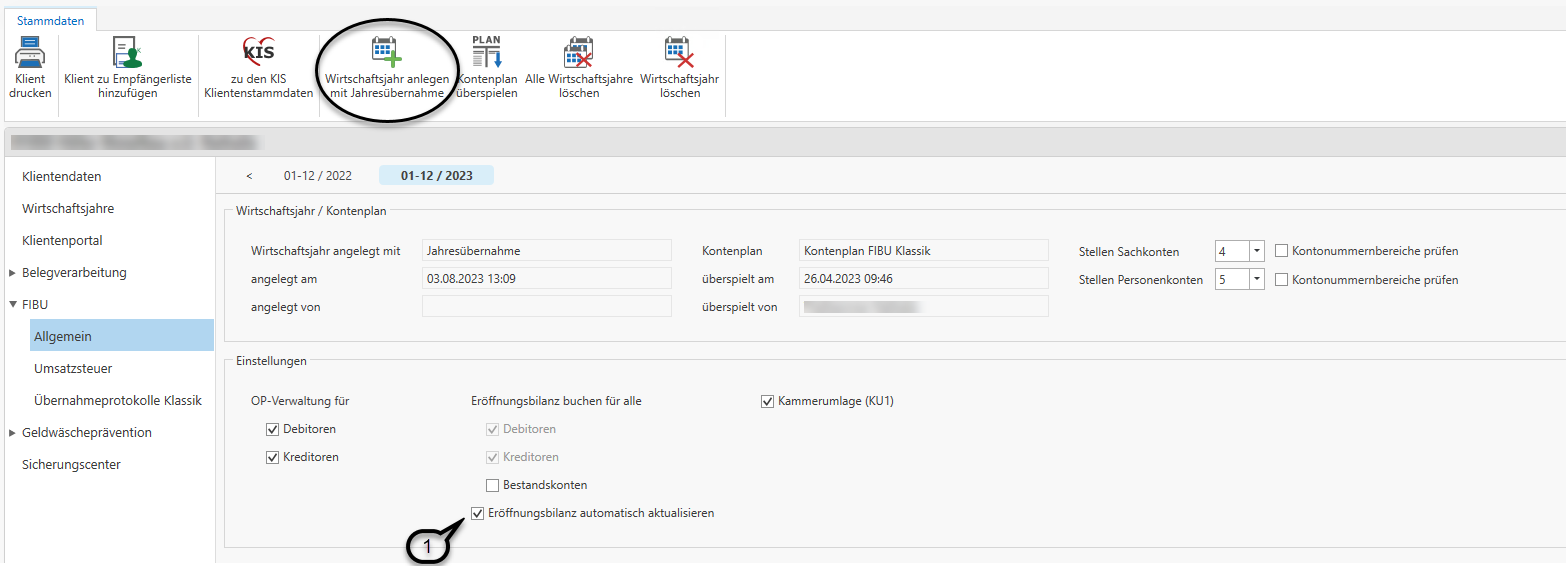1566x566 pixels.
Task: Expand the Belegverarbeitung tree node
Action: coord(12,273)
